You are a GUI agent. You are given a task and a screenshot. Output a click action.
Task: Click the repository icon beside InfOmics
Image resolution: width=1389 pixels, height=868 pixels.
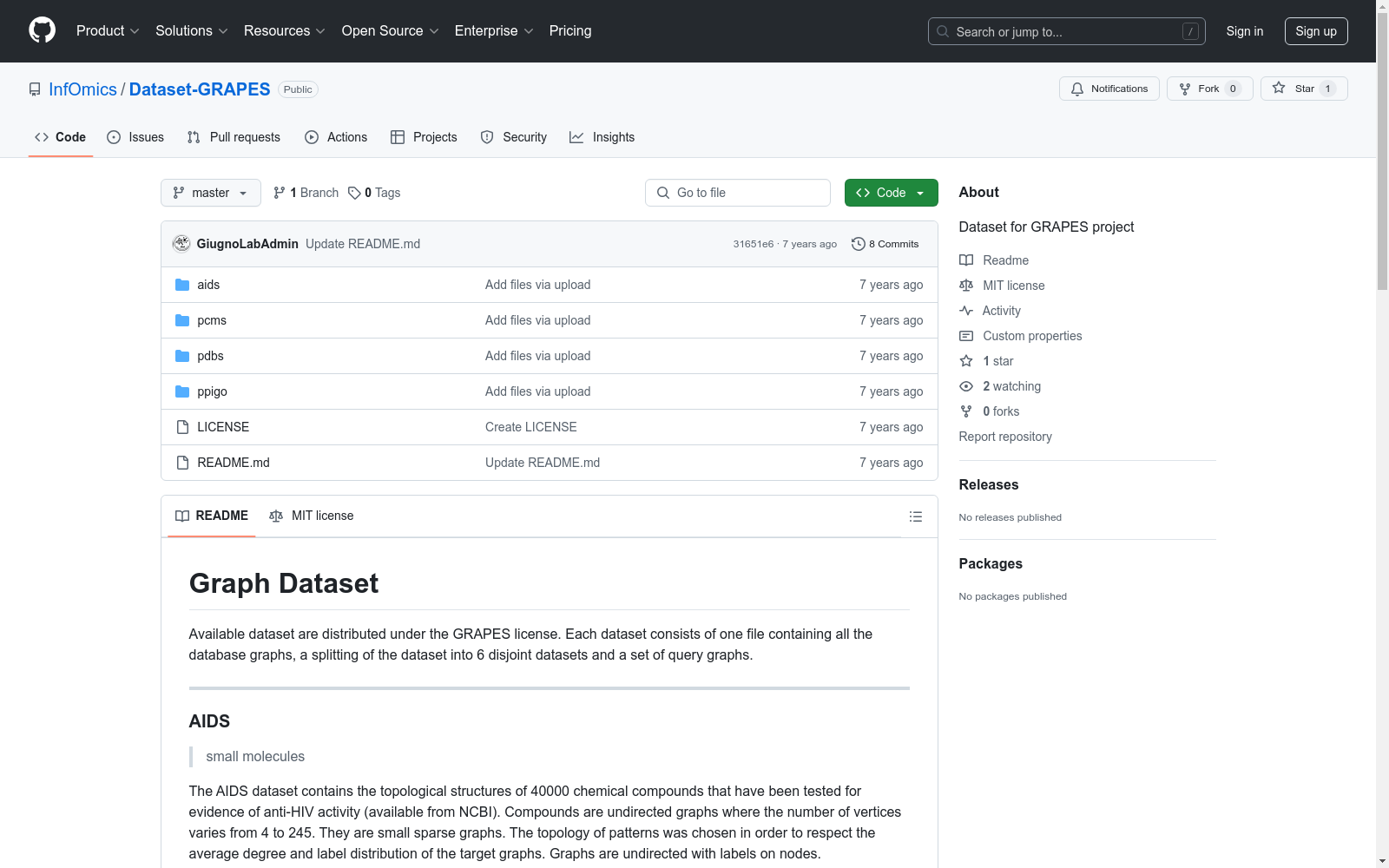point(35,89)
